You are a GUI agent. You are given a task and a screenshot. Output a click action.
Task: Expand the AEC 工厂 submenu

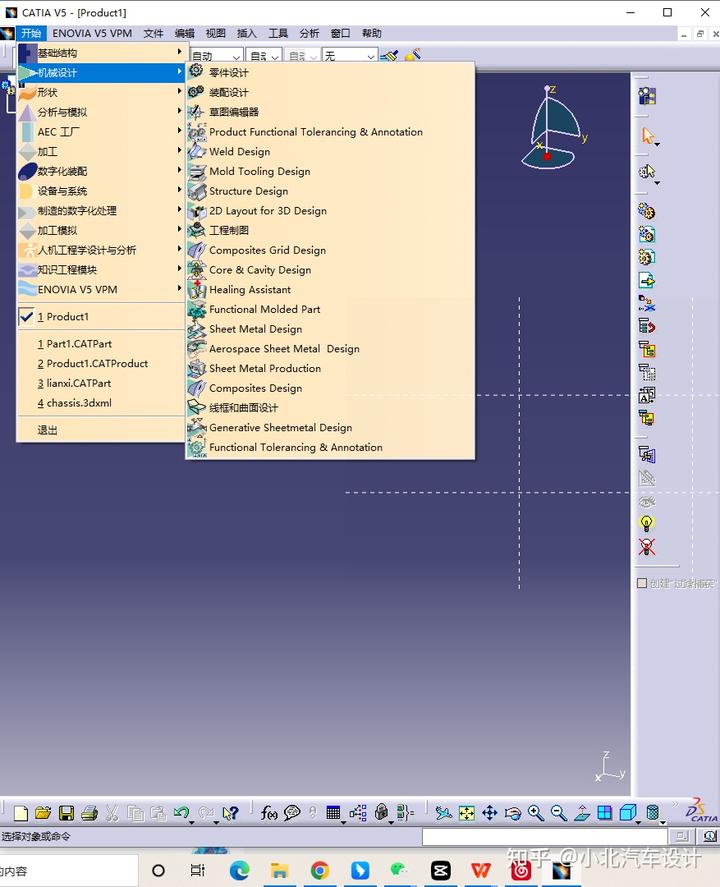[x=101, y=132]
